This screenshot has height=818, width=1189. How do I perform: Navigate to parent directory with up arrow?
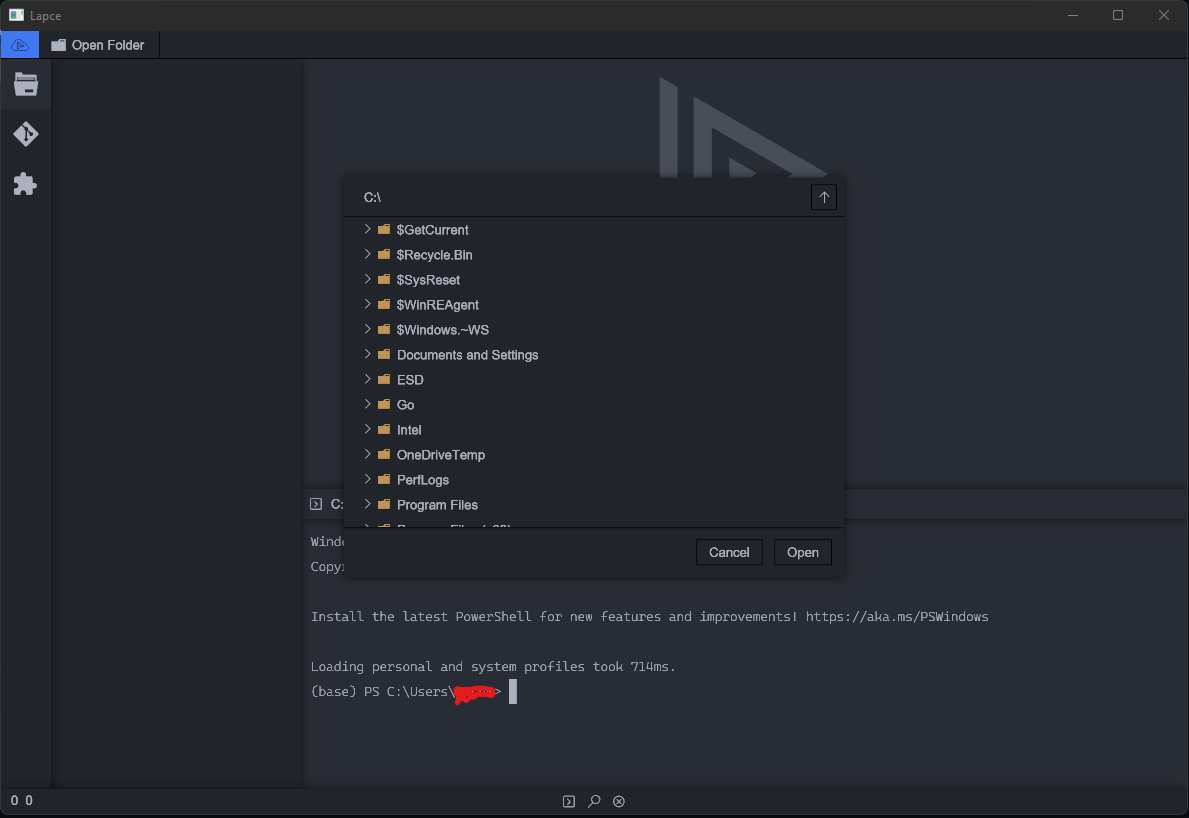coord(823,197)
